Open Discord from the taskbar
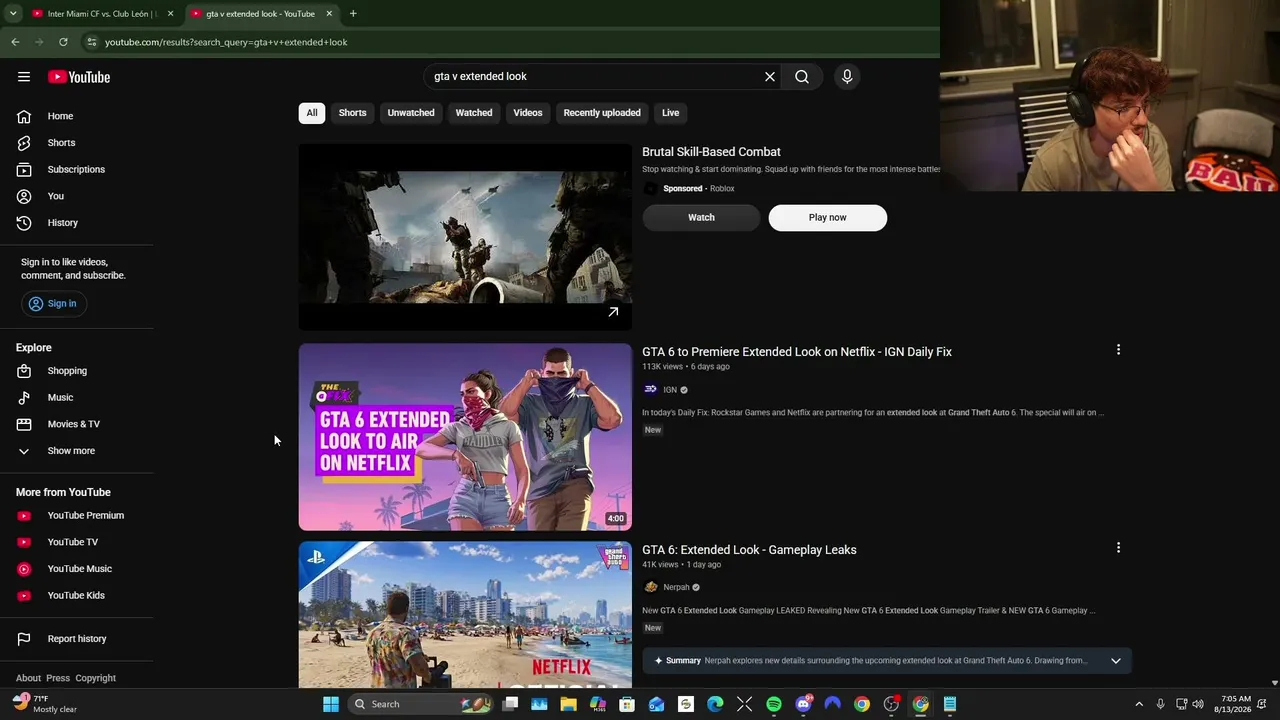 pos(803,704)
